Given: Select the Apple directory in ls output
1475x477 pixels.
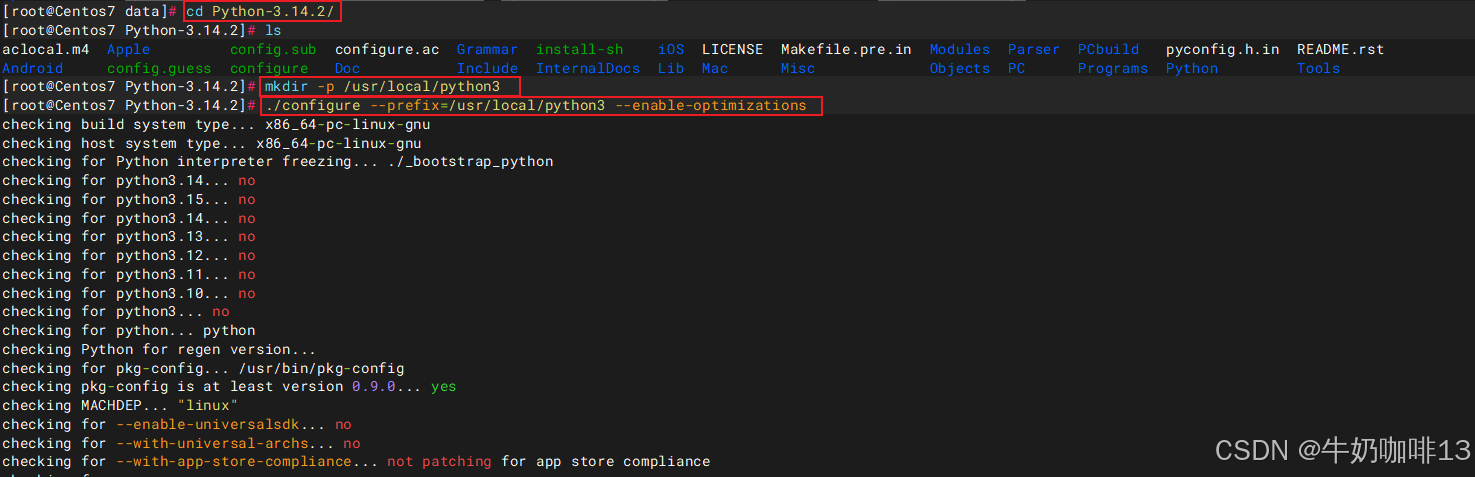Looking at the screenshot, I should pyautogui.click(x=128, y=49).
